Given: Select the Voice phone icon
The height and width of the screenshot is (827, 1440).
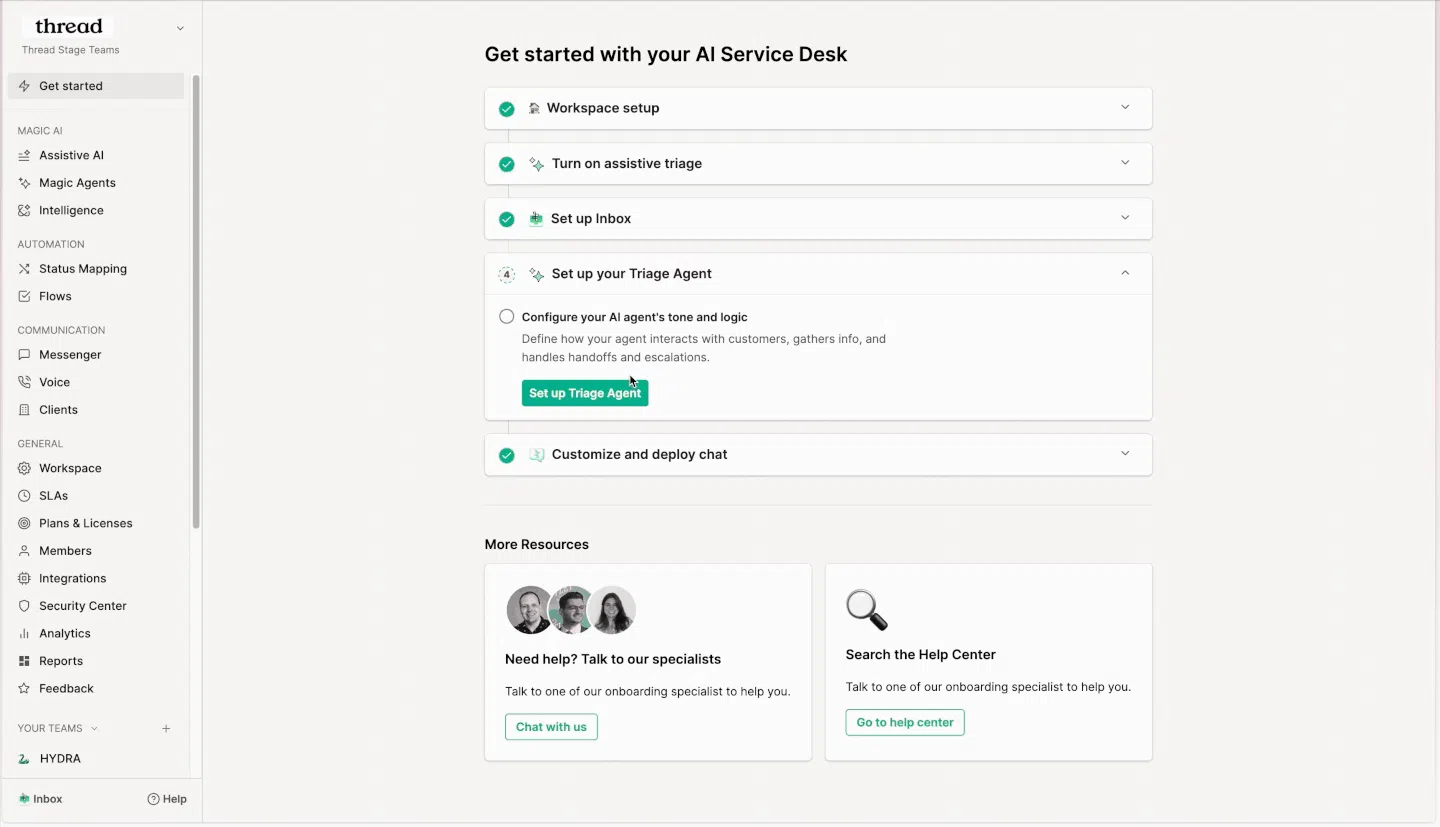Looking at the screenshot, I should (x=25, y=382).
